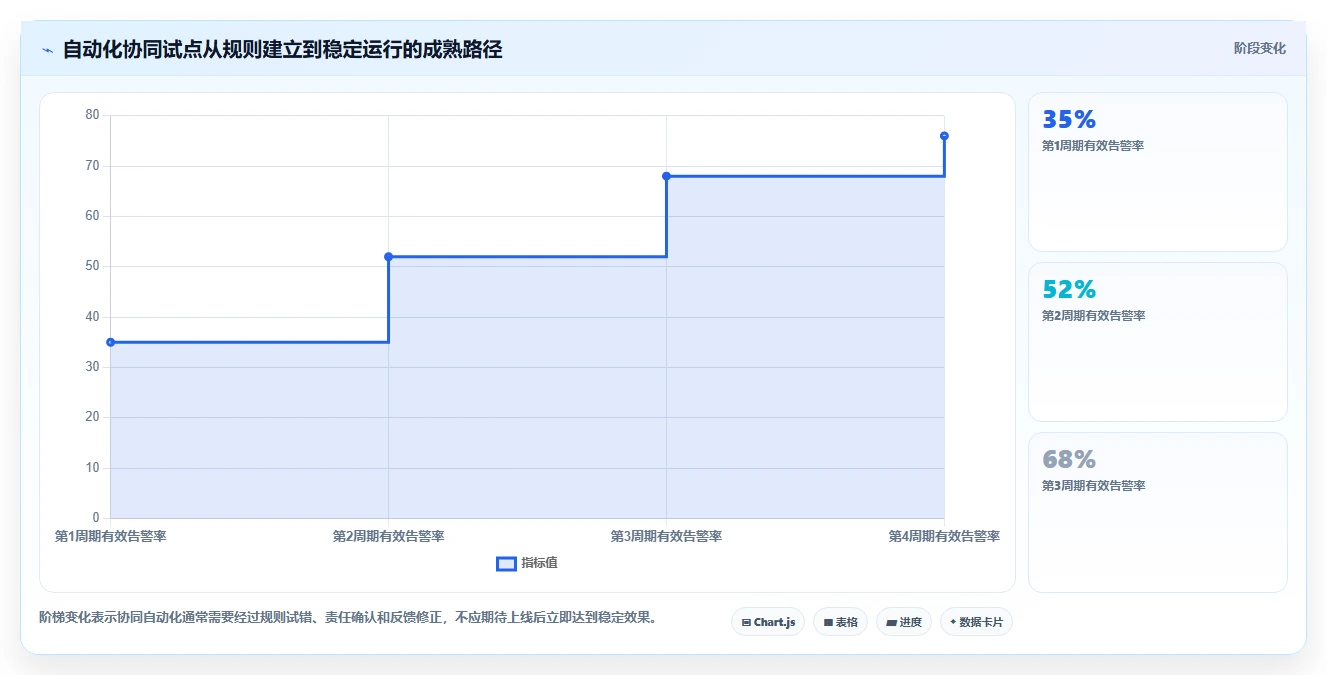Image resolution: width=1327 pixels, height=675 pixels.
Task: Click the x-axis label 第3周期有效告警率
Action: [x=666, y=536]
